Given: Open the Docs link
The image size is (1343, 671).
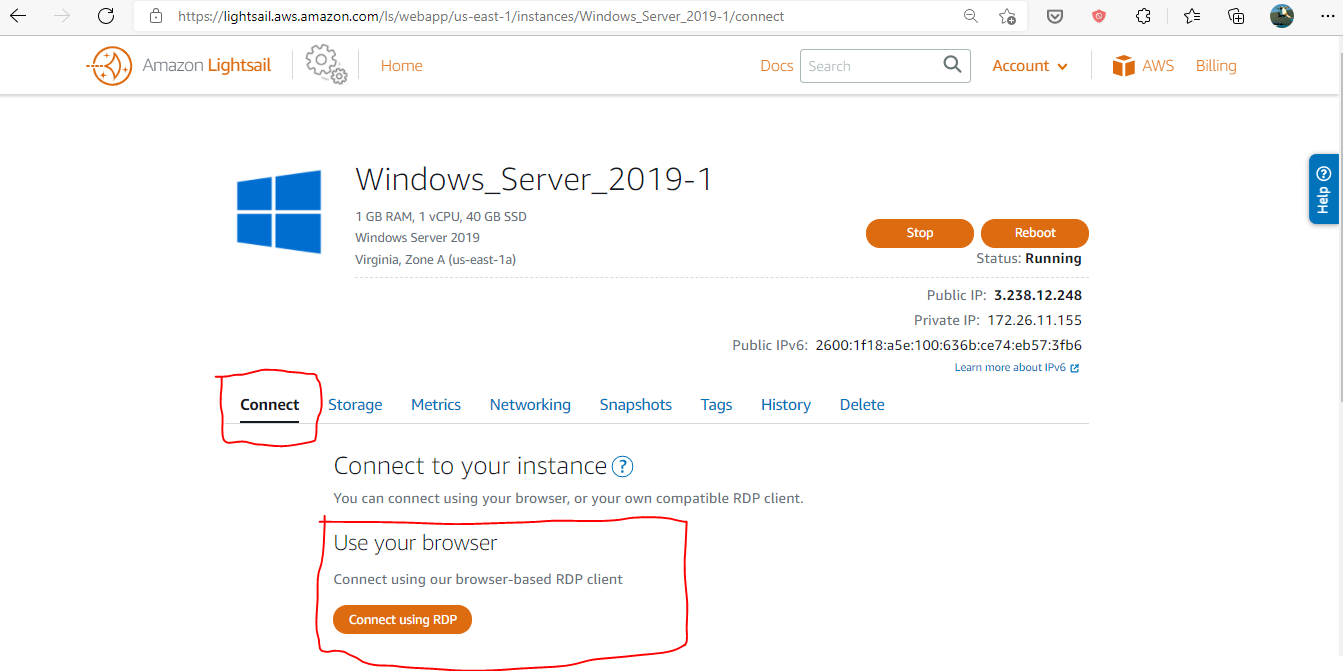Looking at the screenshot, I should (777, 66).
